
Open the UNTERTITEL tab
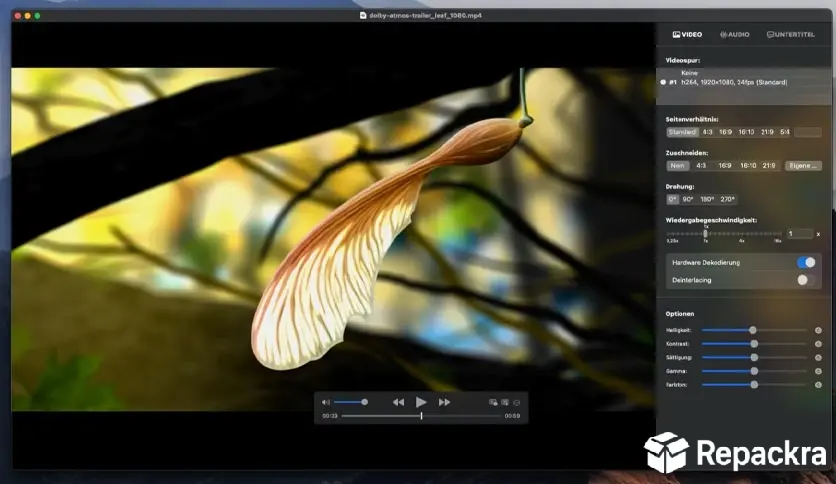click(791, 35)
